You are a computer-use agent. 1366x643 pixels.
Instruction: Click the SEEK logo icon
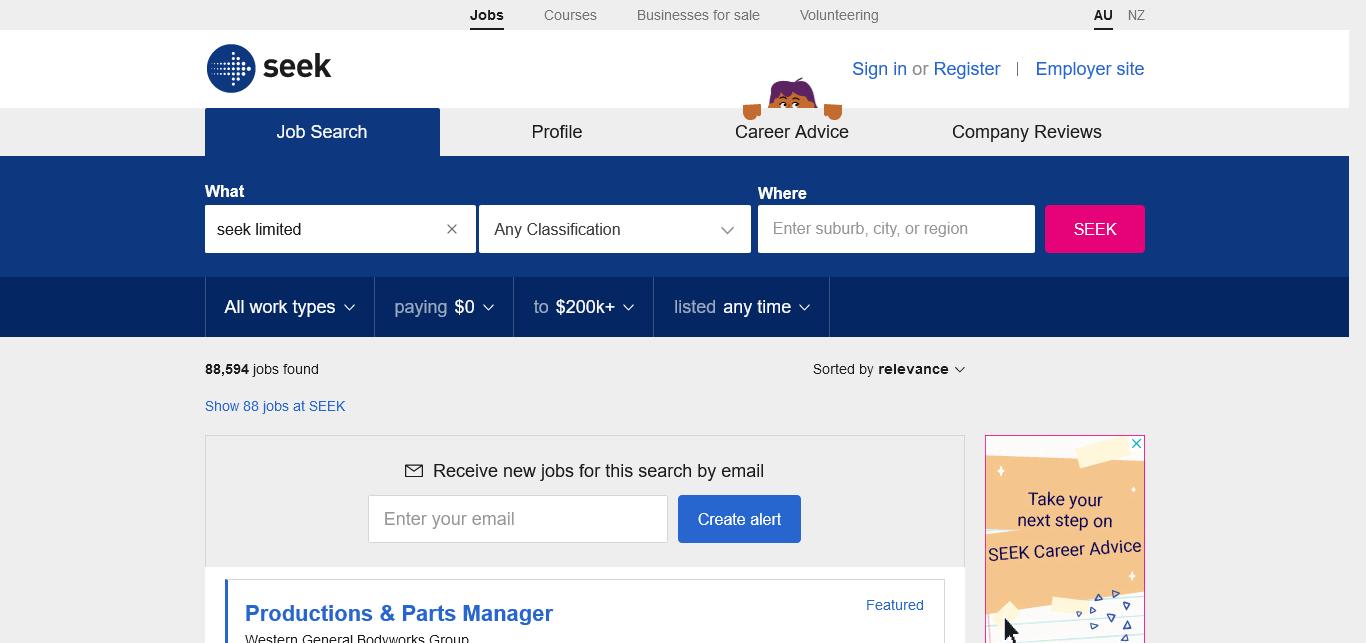(231, 69)
